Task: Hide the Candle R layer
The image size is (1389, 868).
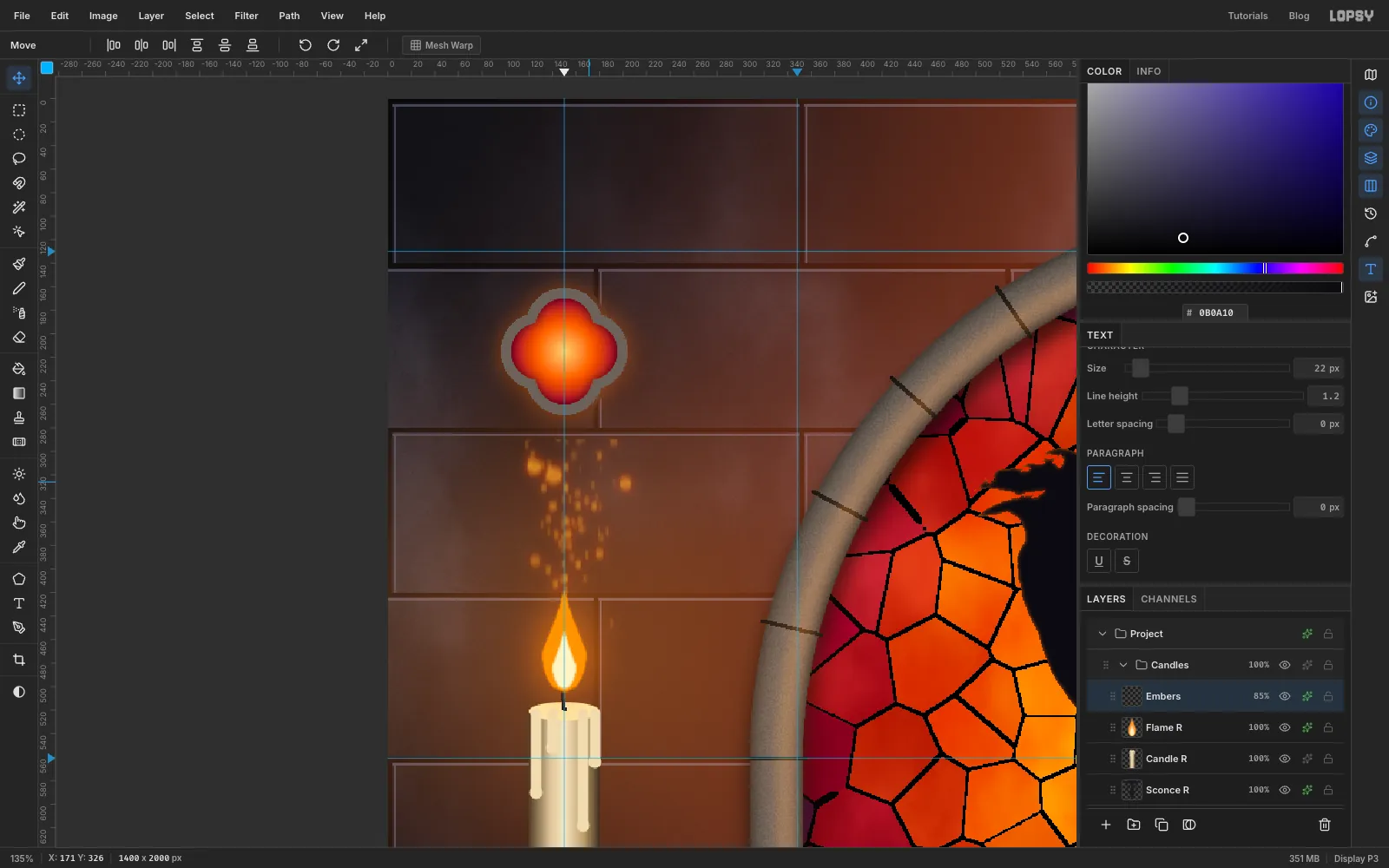Action: (1285, 759)
